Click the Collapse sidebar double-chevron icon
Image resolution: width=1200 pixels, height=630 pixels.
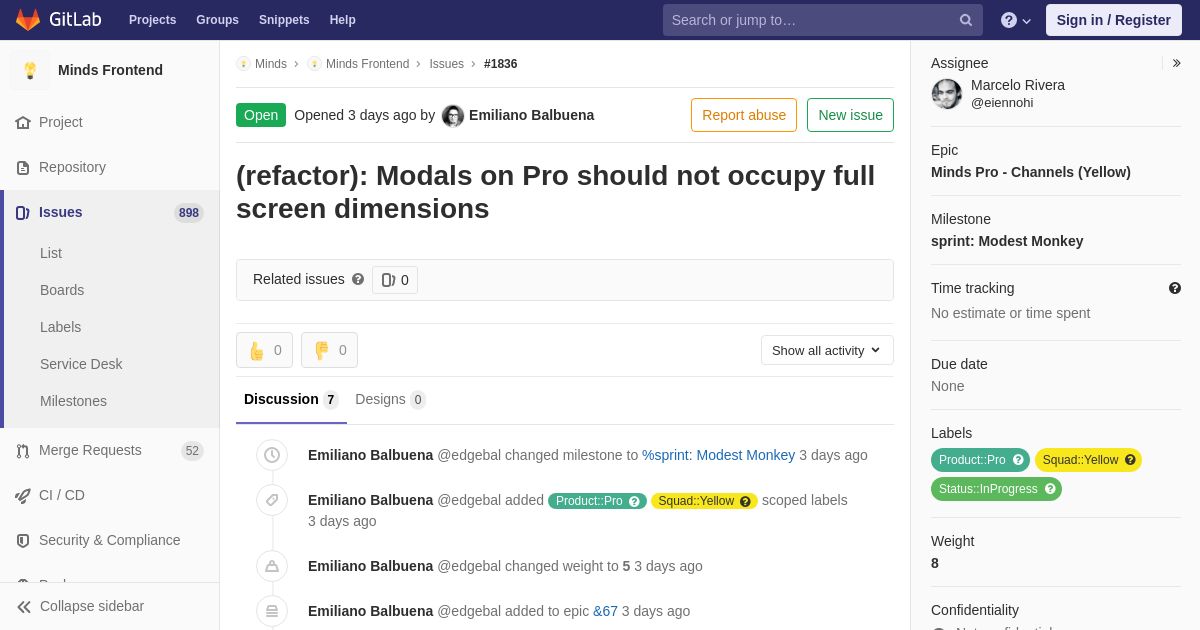coord(24,606)
